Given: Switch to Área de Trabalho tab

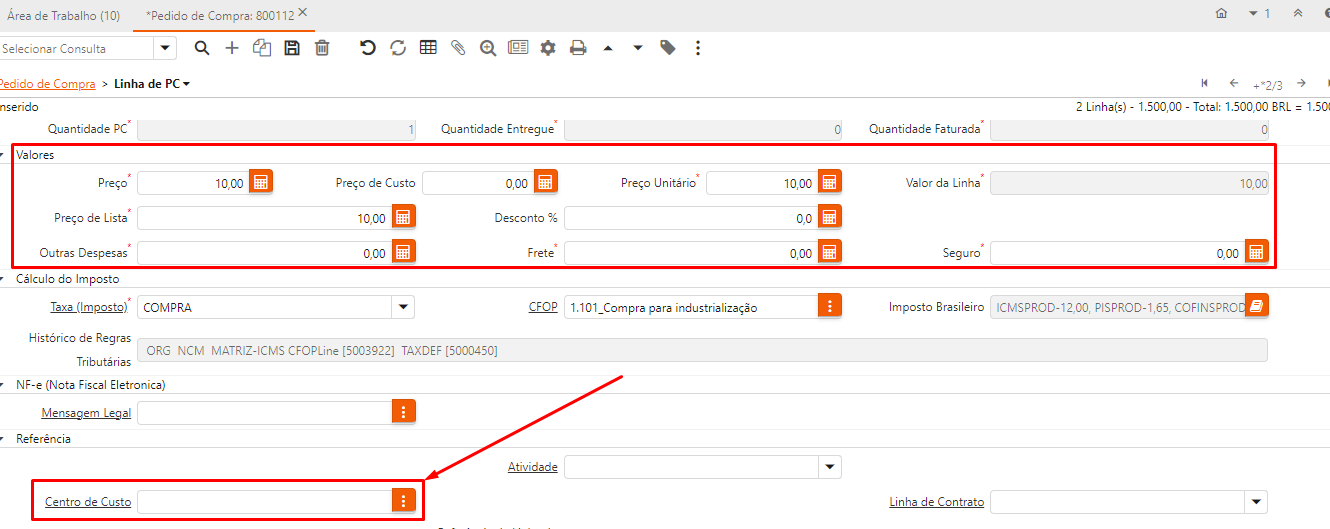Looking at the screenshot, I should (x=62, y=14).
